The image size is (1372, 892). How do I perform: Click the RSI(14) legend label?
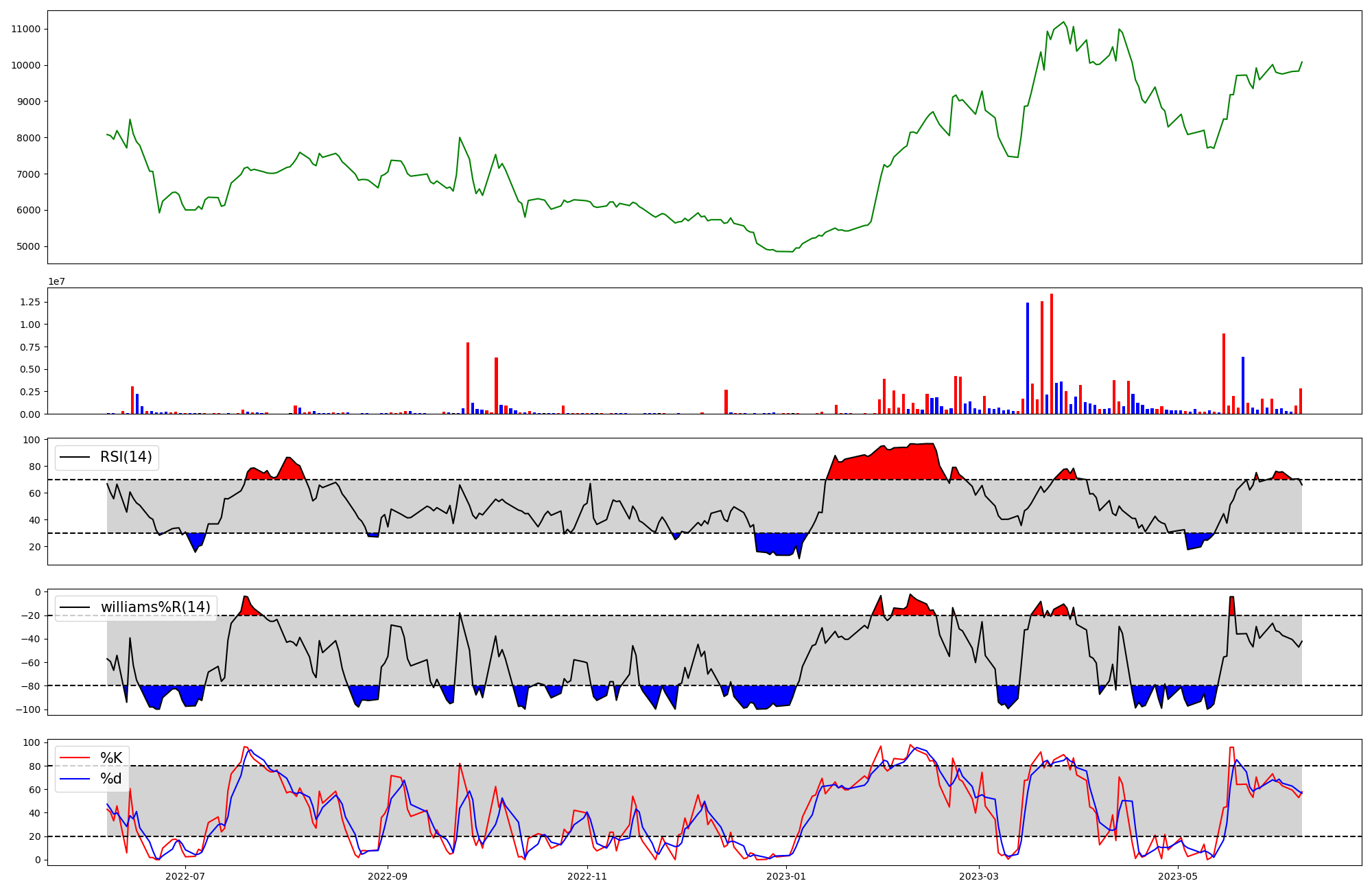pyautogui.click(x=126, y=457)
